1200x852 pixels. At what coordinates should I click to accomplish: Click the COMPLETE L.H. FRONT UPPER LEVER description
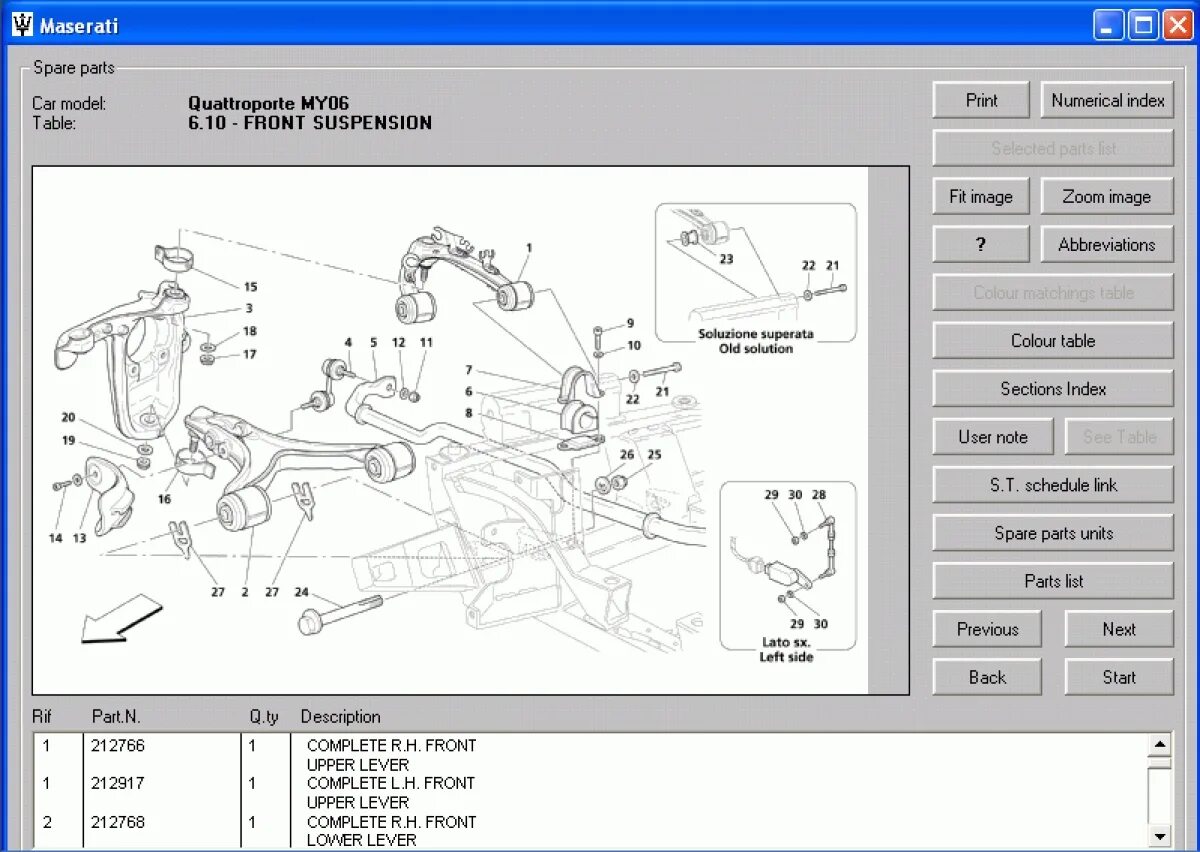(391, 793)
